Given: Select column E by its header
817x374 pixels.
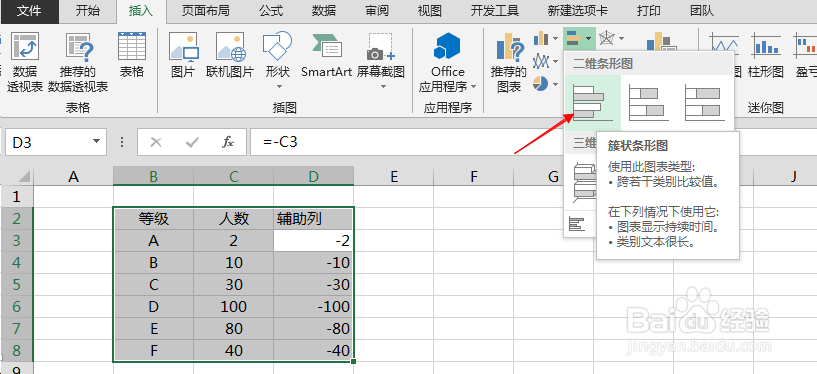Looking at the screenshot, I should [394, 177].
